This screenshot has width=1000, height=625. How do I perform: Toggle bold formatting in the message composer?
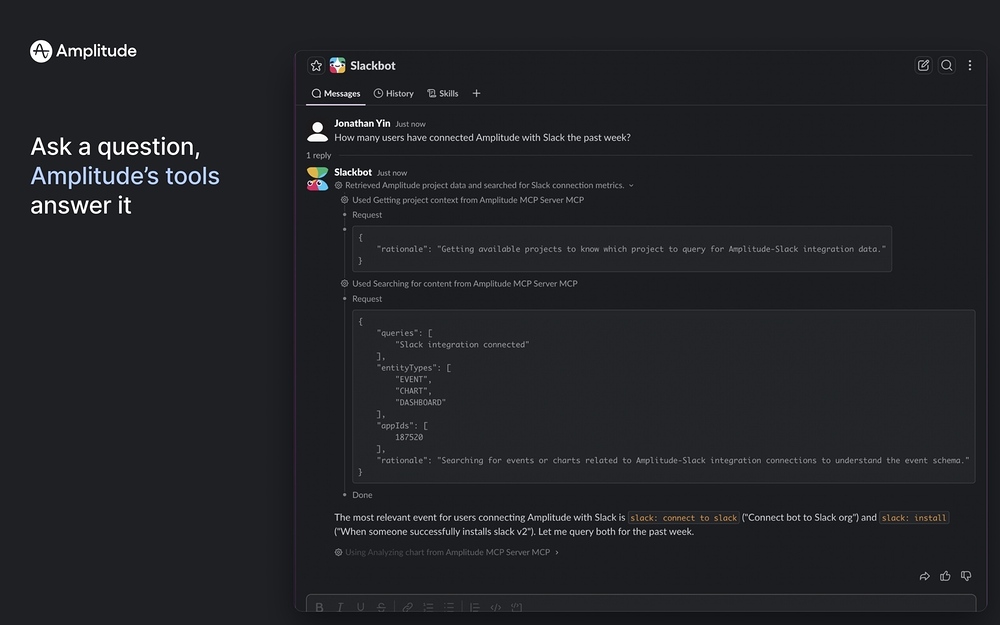(x=320, y=607)
